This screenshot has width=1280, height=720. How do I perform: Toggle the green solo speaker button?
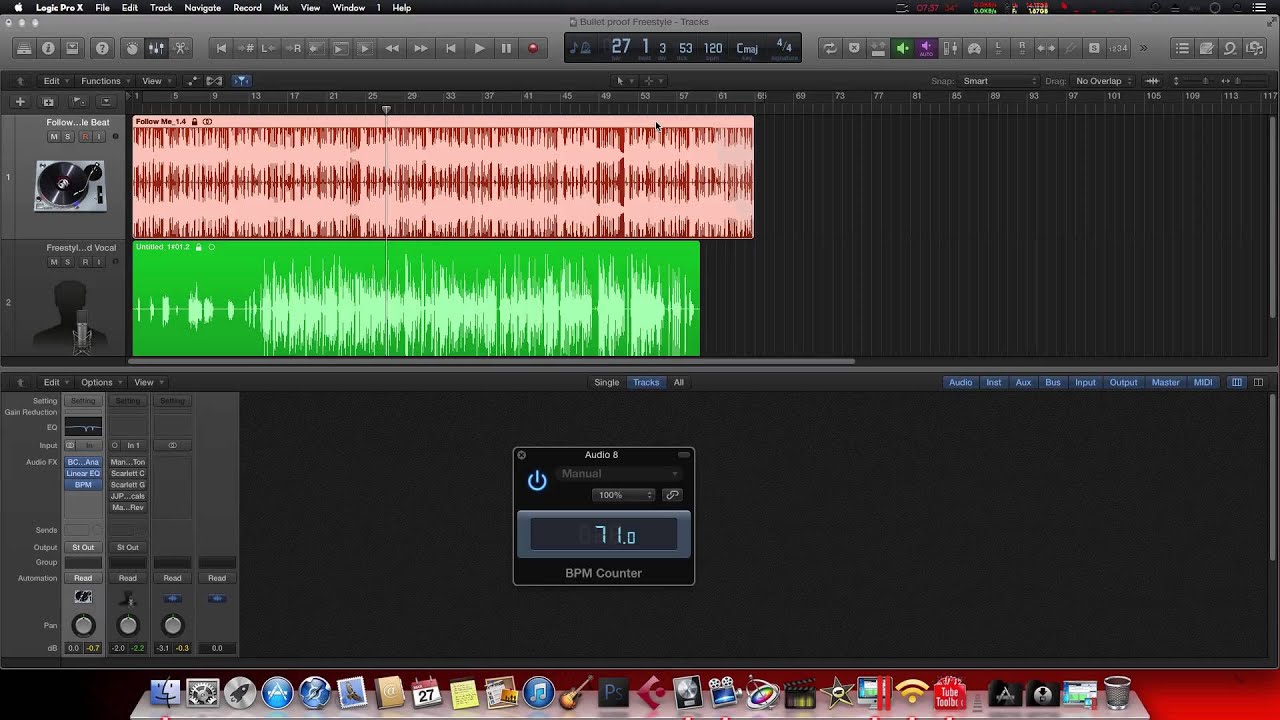click(902, 48)
